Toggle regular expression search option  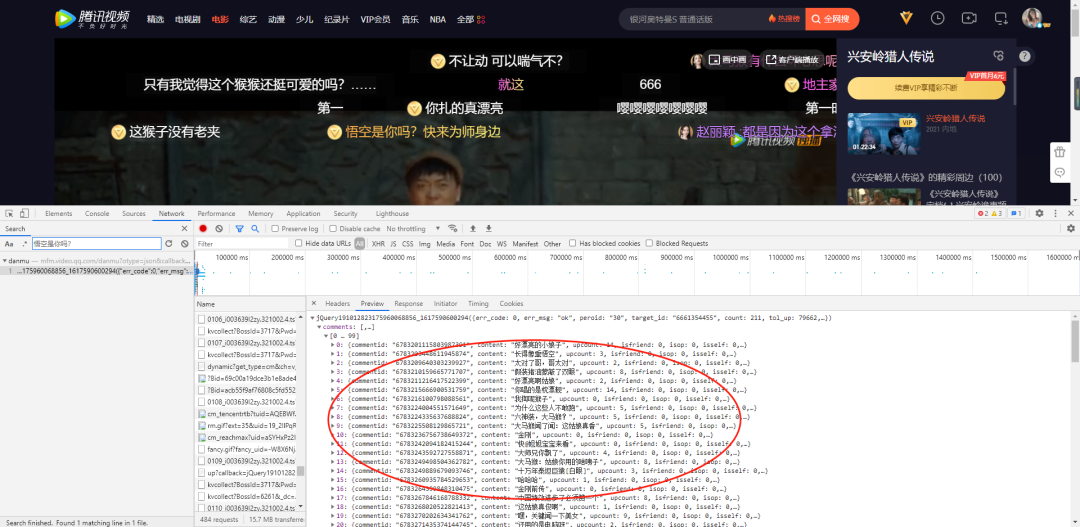(25, 244)
